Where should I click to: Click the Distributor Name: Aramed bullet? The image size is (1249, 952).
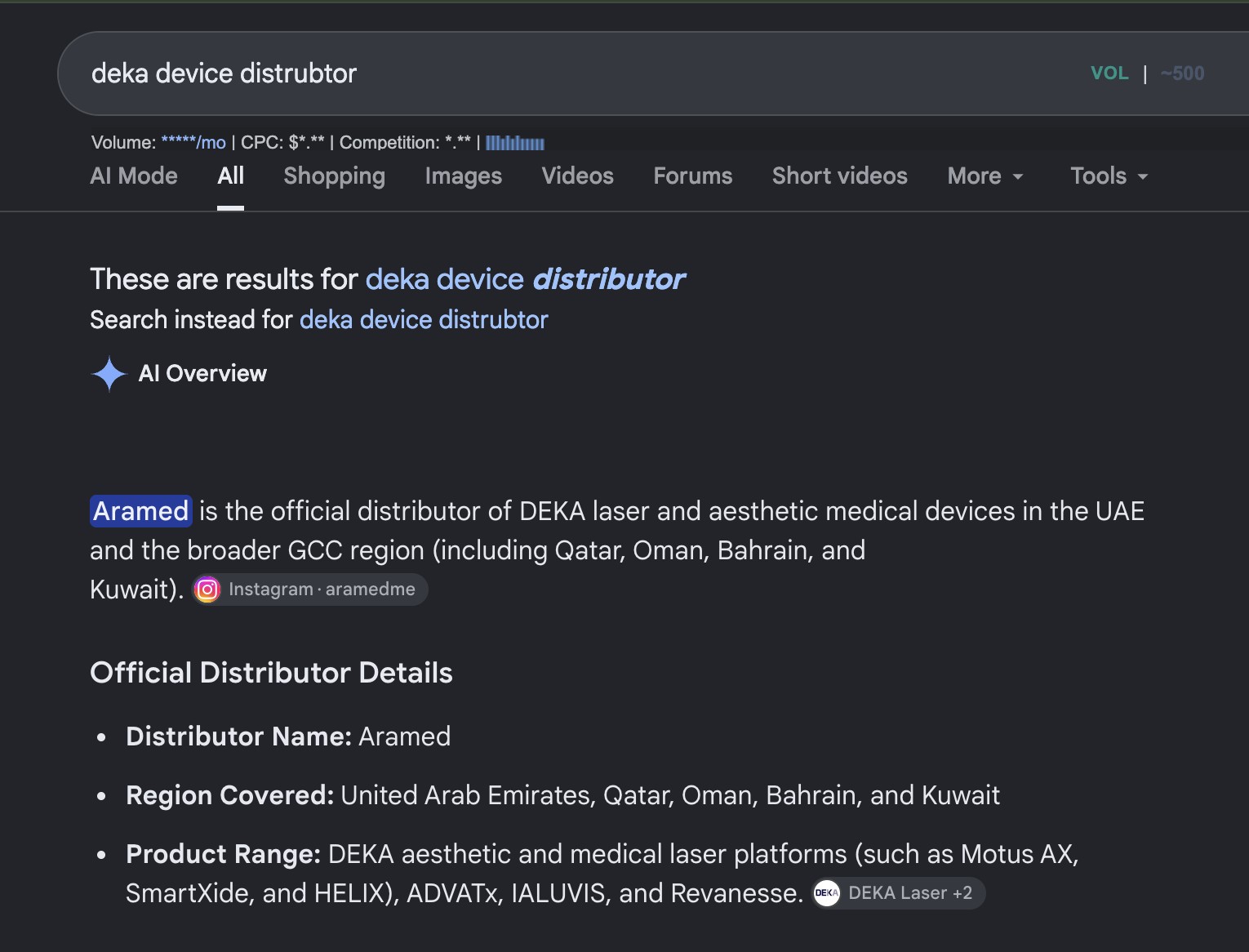click(288, 736)
